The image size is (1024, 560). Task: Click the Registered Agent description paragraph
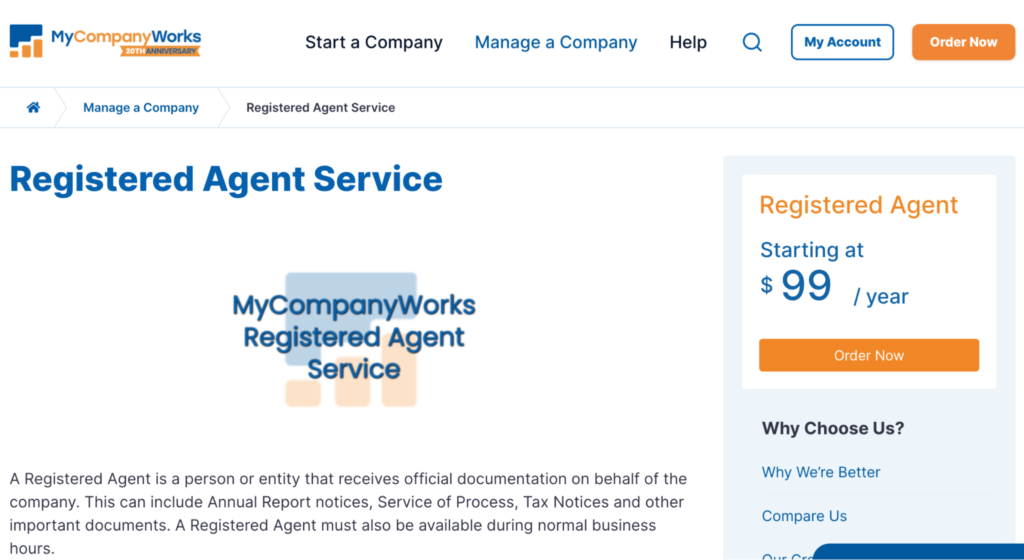coord(348,513)
